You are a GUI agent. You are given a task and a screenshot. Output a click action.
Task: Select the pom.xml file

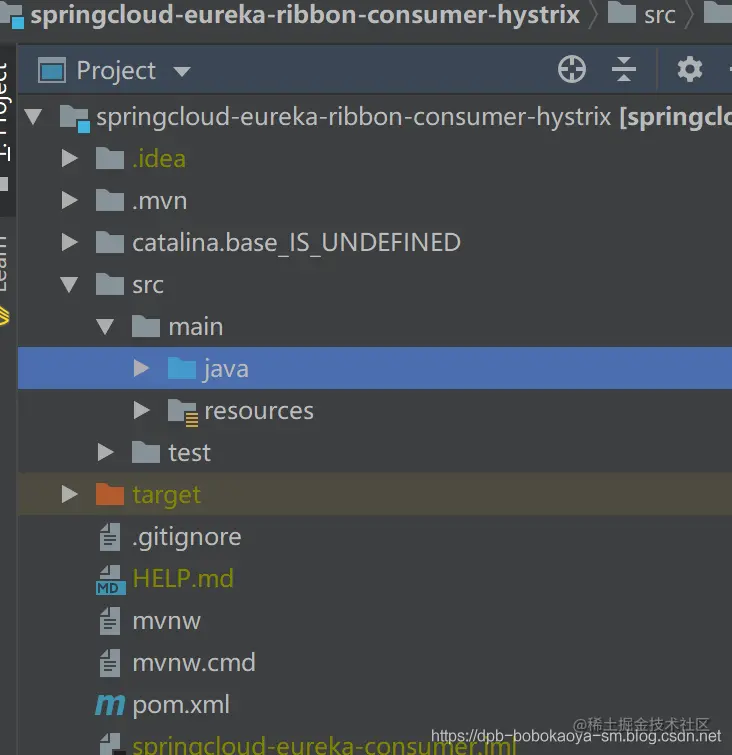[181, 705]
